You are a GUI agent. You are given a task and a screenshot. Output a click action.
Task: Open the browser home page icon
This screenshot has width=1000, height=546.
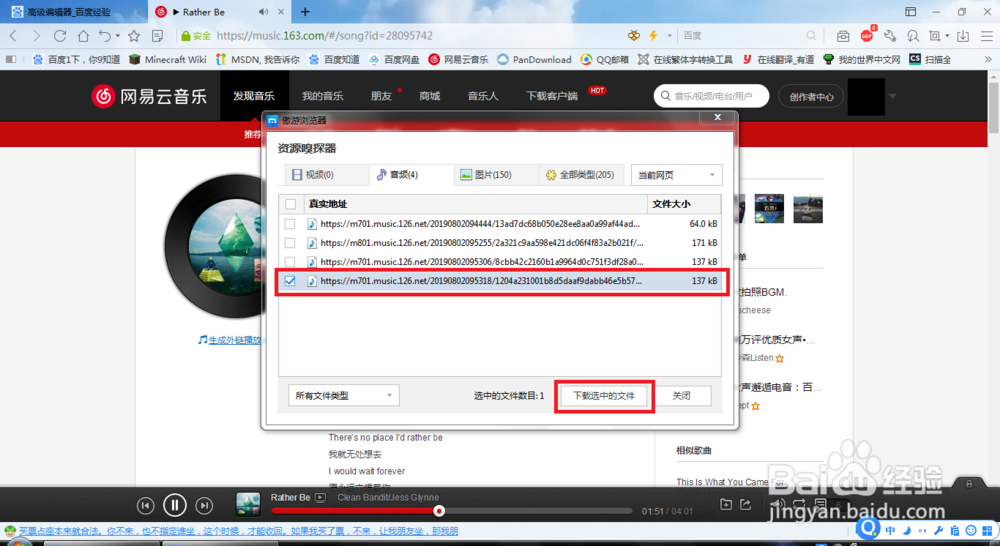pyautogui.click(x=83, y=36)
